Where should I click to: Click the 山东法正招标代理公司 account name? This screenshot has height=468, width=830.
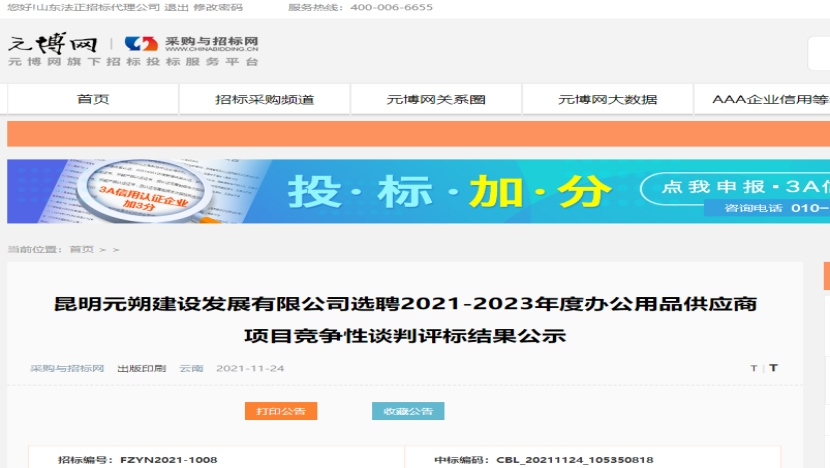(97, 7)
